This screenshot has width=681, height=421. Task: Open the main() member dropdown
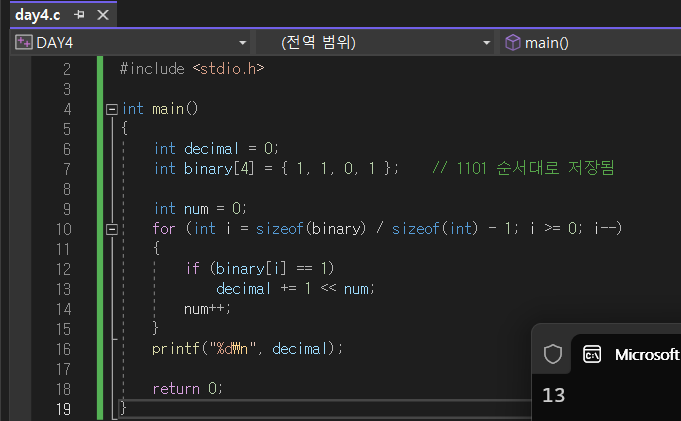[591, 43]
